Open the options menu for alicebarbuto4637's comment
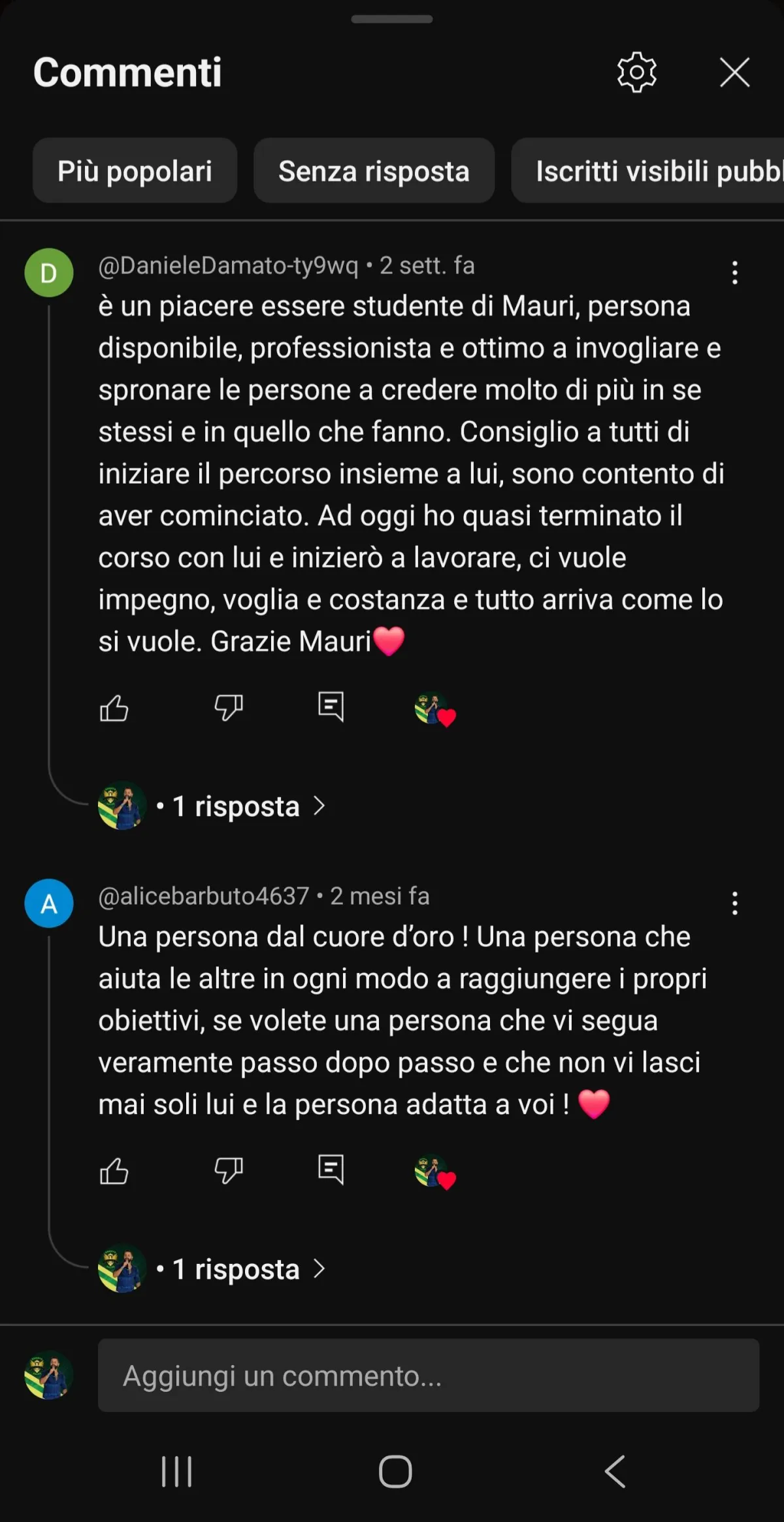Image resolution: width=784 pixels, height=1522 pixels. point(735,903)
